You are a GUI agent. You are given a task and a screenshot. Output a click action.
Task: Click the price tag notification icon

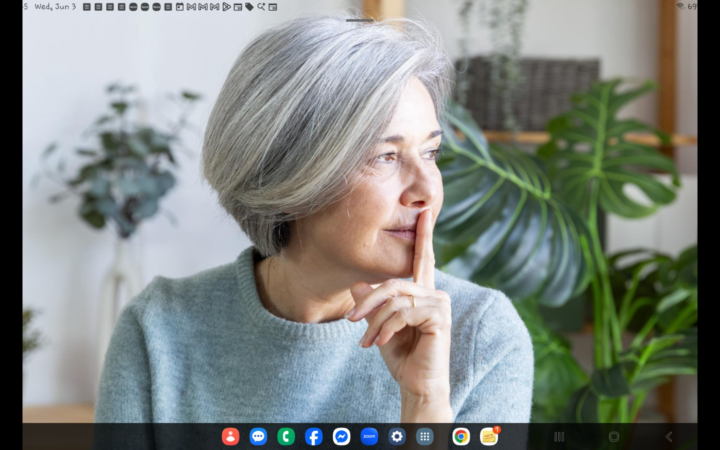249,7
